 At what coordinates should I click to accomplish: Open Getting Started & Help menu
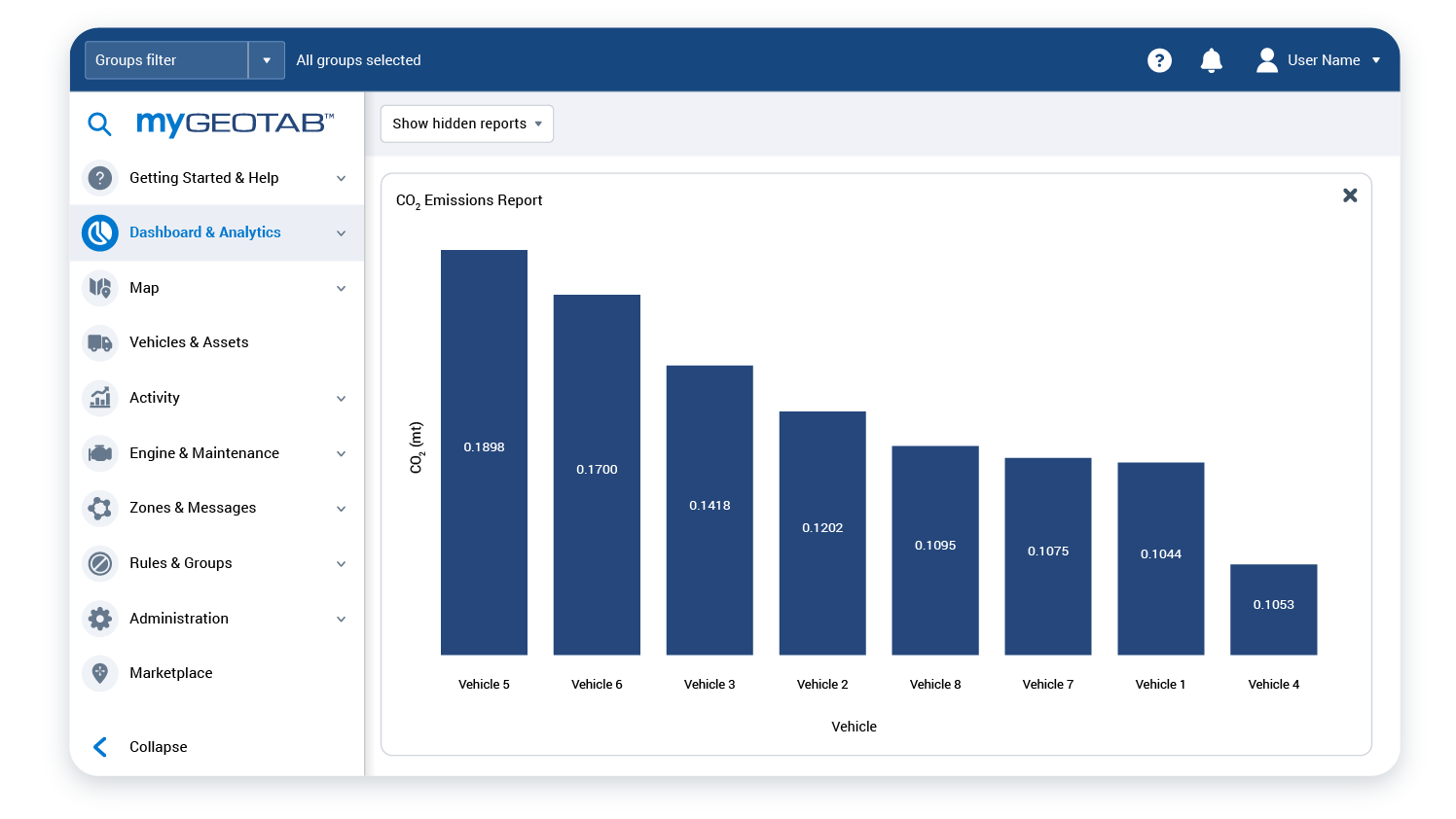(x=204, y=178)
